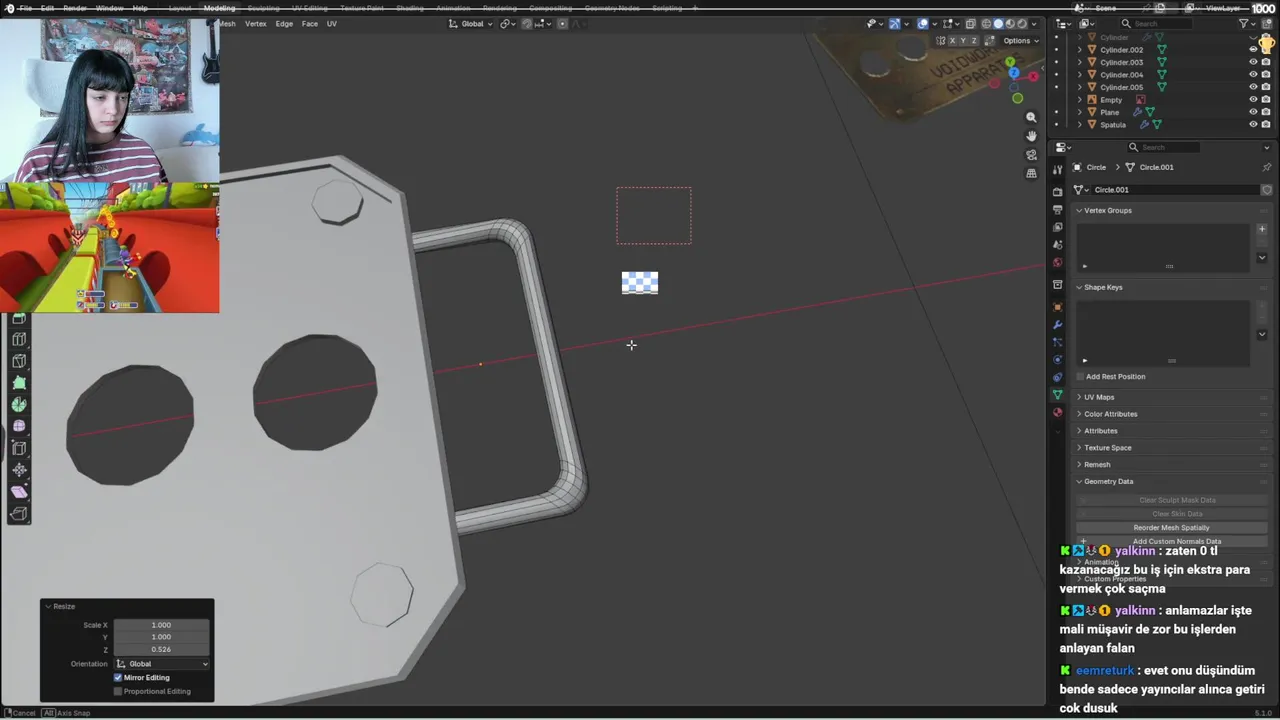Open the Object properties tab

pos(1057,306)
